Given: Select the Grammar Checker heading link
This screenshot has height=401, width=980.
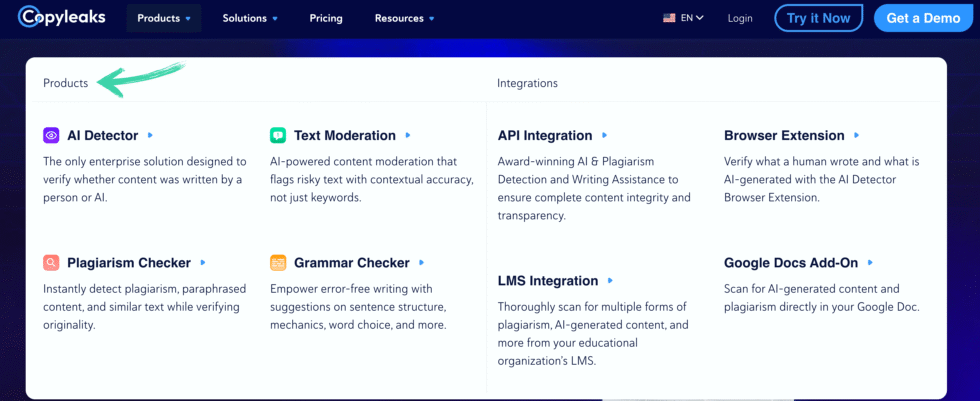Looking at the screenshot, I should coord(352,263).
